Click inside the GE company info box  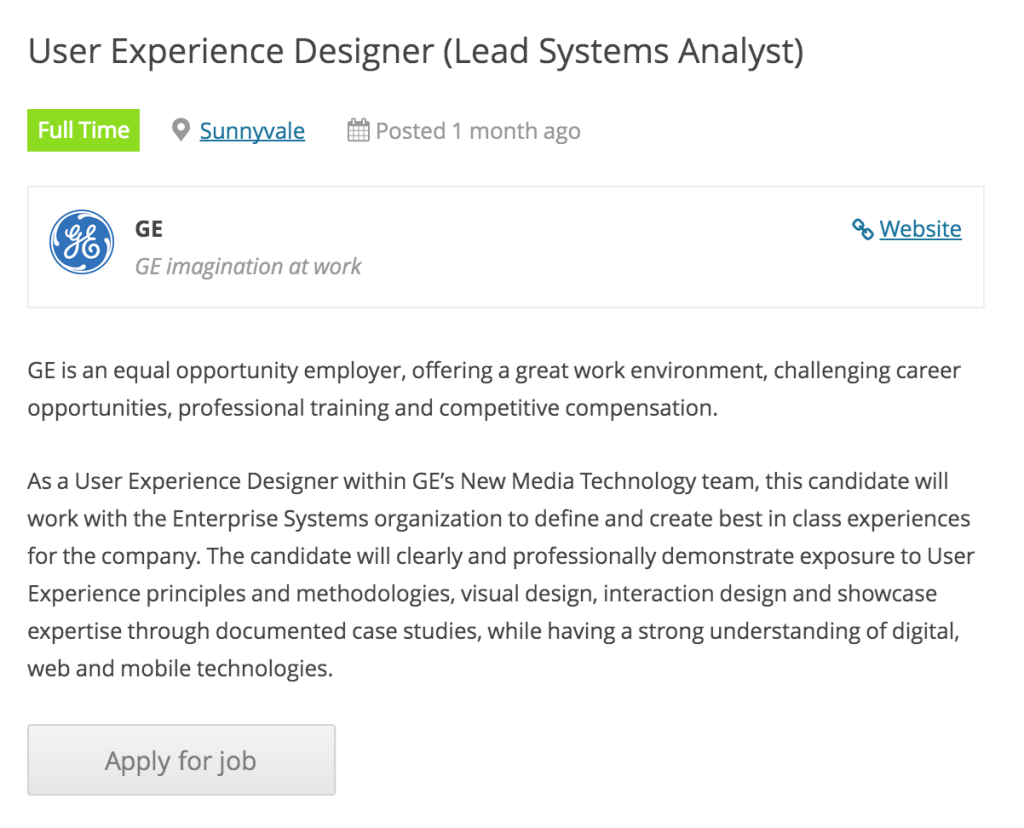(505, 247)
